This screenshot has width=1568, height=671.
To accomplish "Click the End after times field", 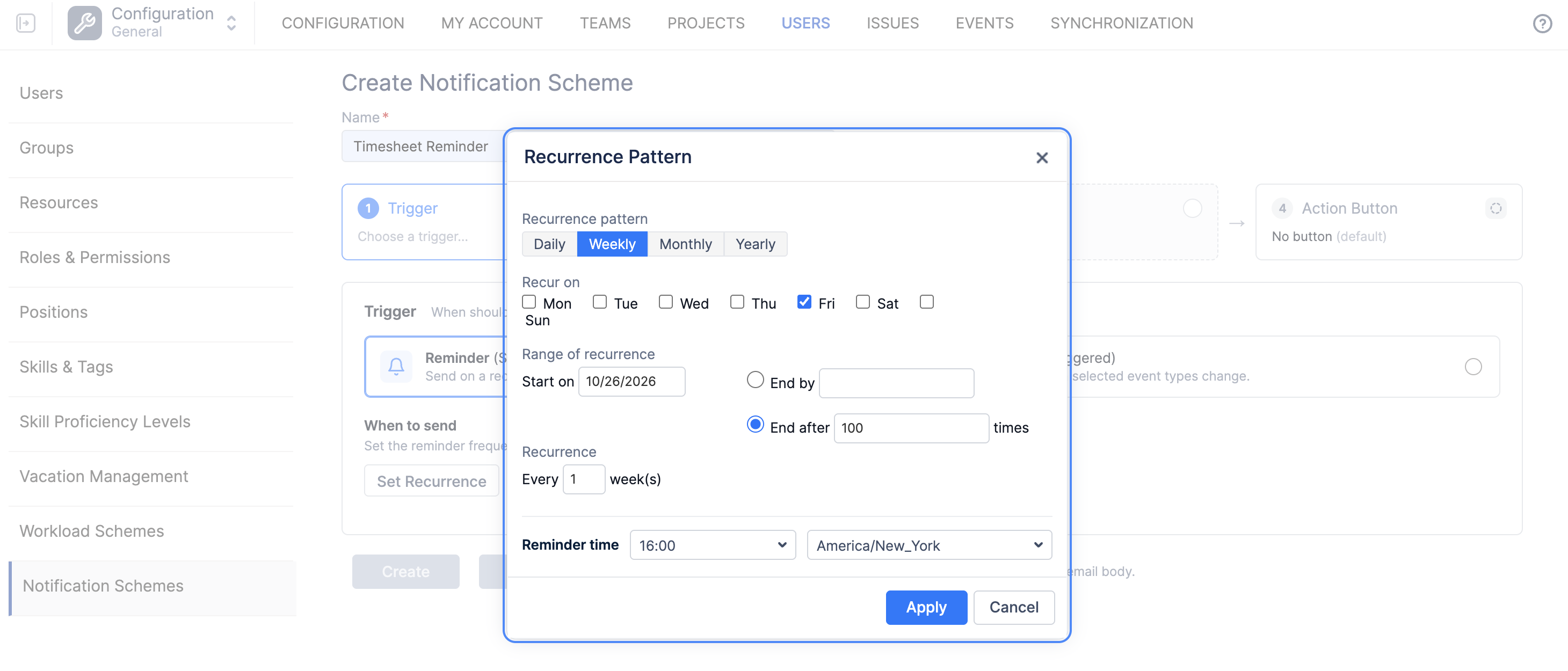I will tap(911, 428).
